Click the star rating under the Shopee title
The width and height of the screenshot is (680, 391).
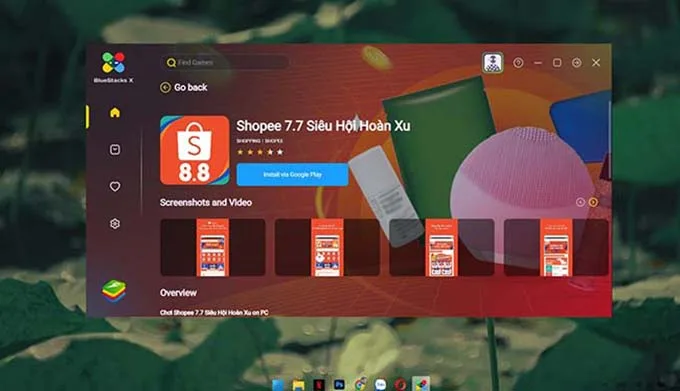point(260,152)
